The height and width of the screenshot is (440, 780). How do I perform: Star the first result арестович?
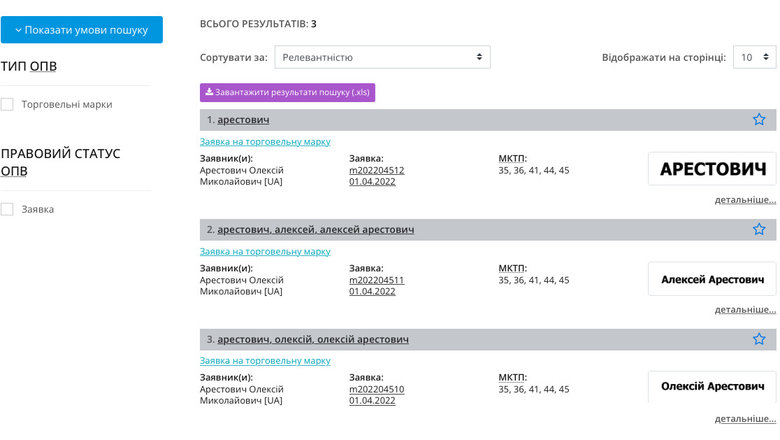coord(759,120)
